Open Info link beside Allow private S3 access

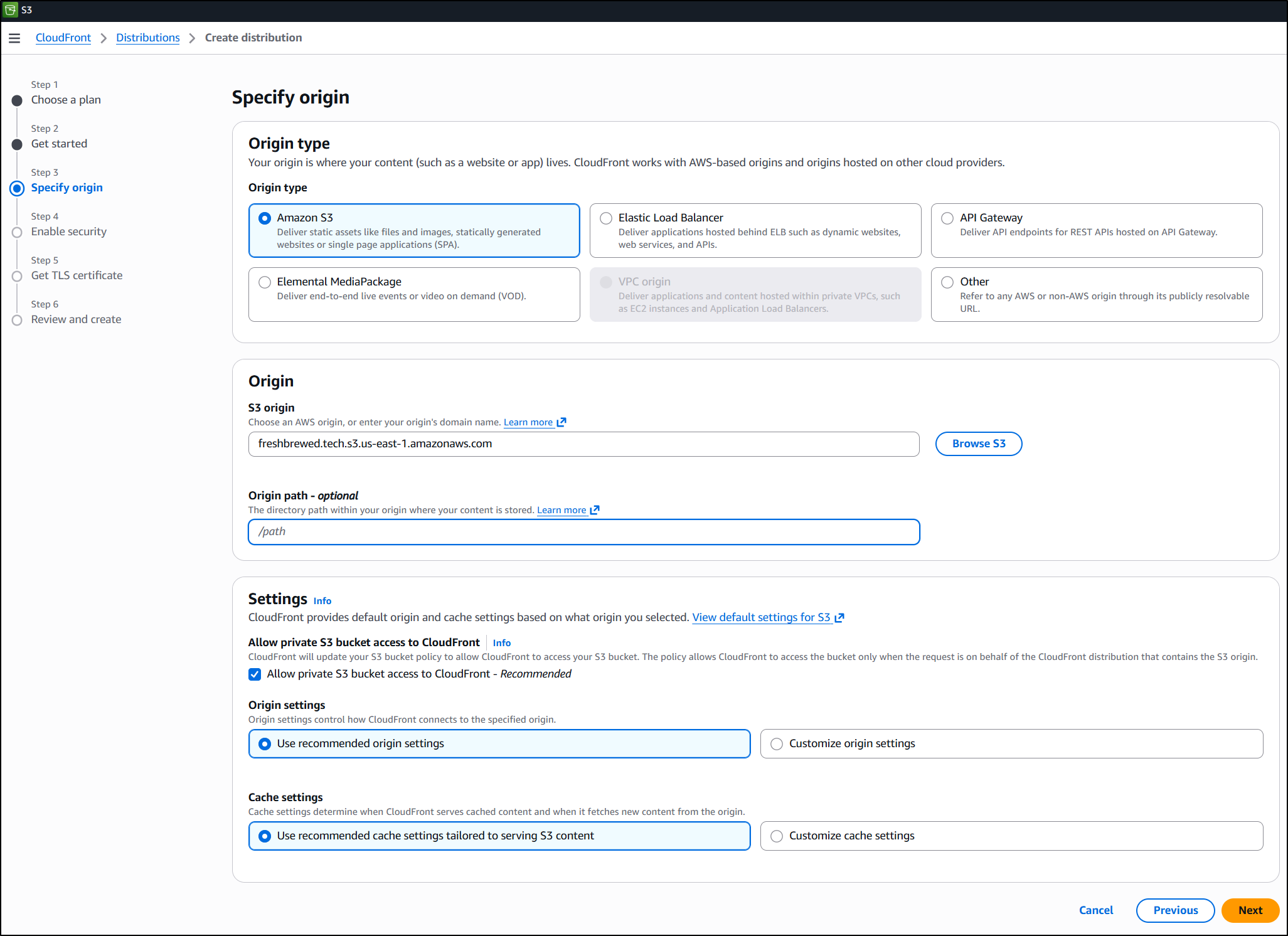502,643
